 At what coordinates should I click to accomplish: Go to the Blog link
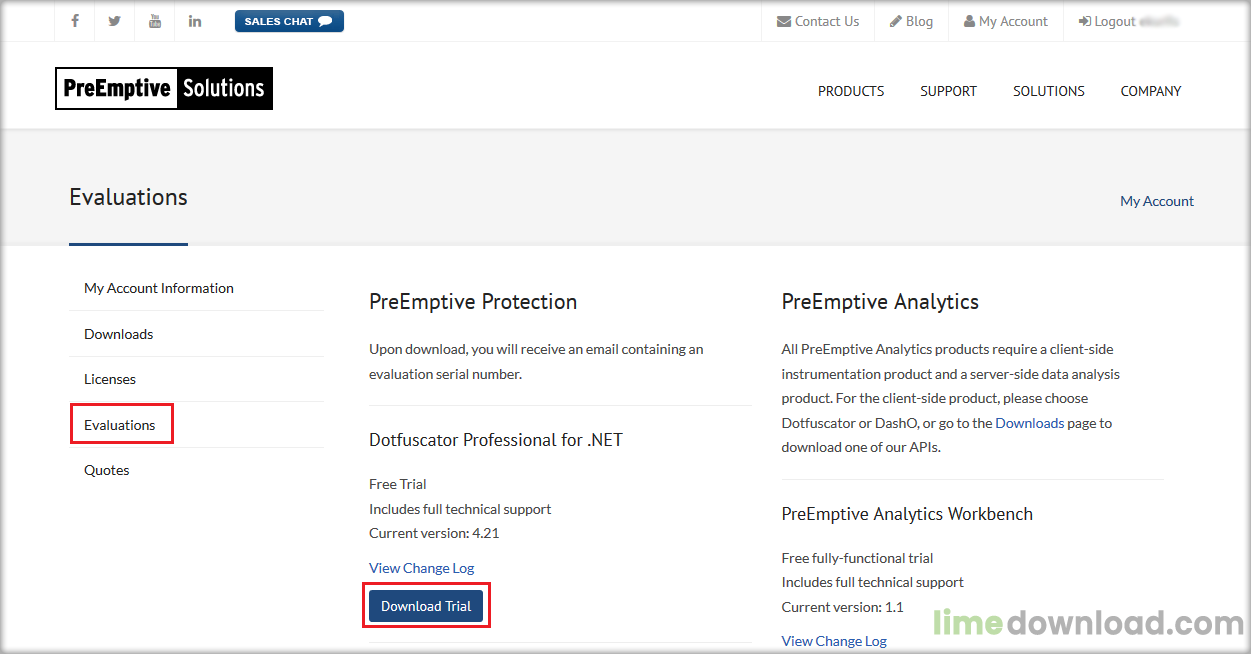(911, 21)
